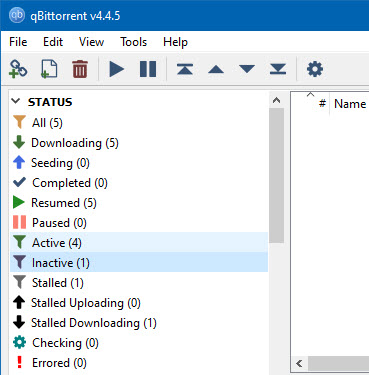
Task: Show Errored (0) torrents
Action: coord(139,363)
